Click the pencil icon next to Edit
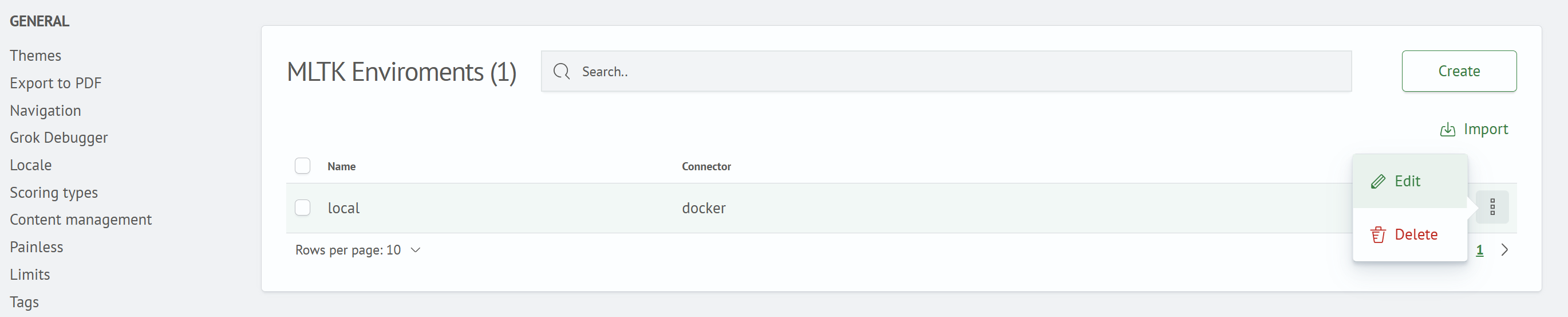The image size is (1568, 317). [x=1377, y=181]
